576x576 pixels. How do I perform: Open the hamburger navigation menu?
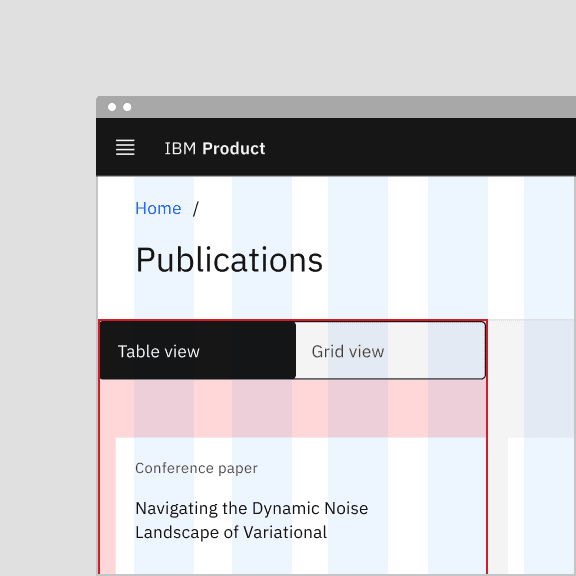125,147
